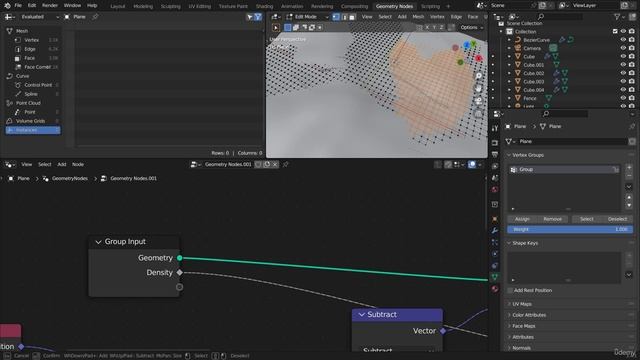
Task: Open the View Layer properties tab icon
Action: coord(495,167)
